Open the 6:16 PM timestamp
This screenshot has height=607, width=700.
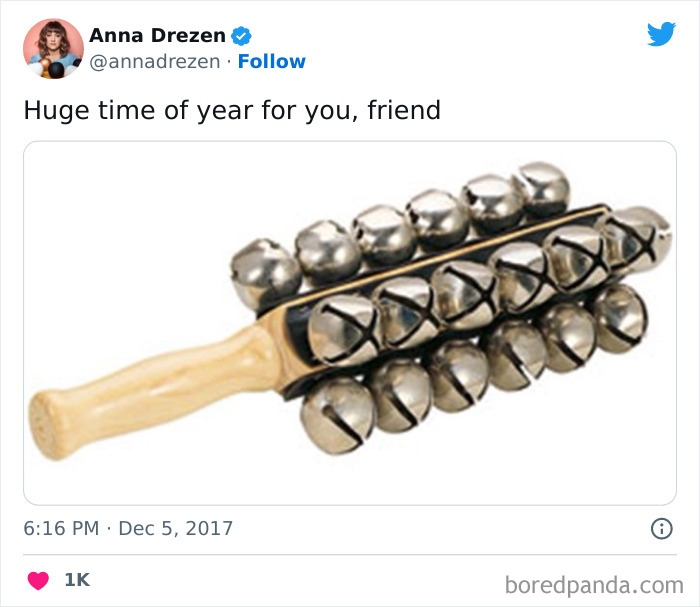61,528
